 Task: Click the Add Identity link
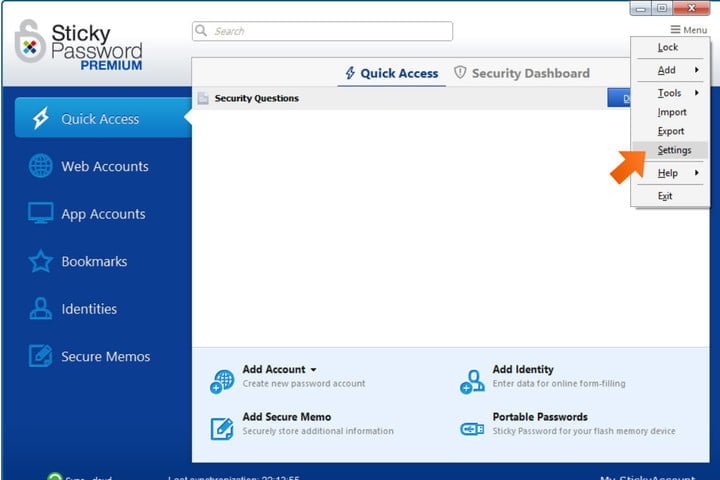(x=523, y=369)
